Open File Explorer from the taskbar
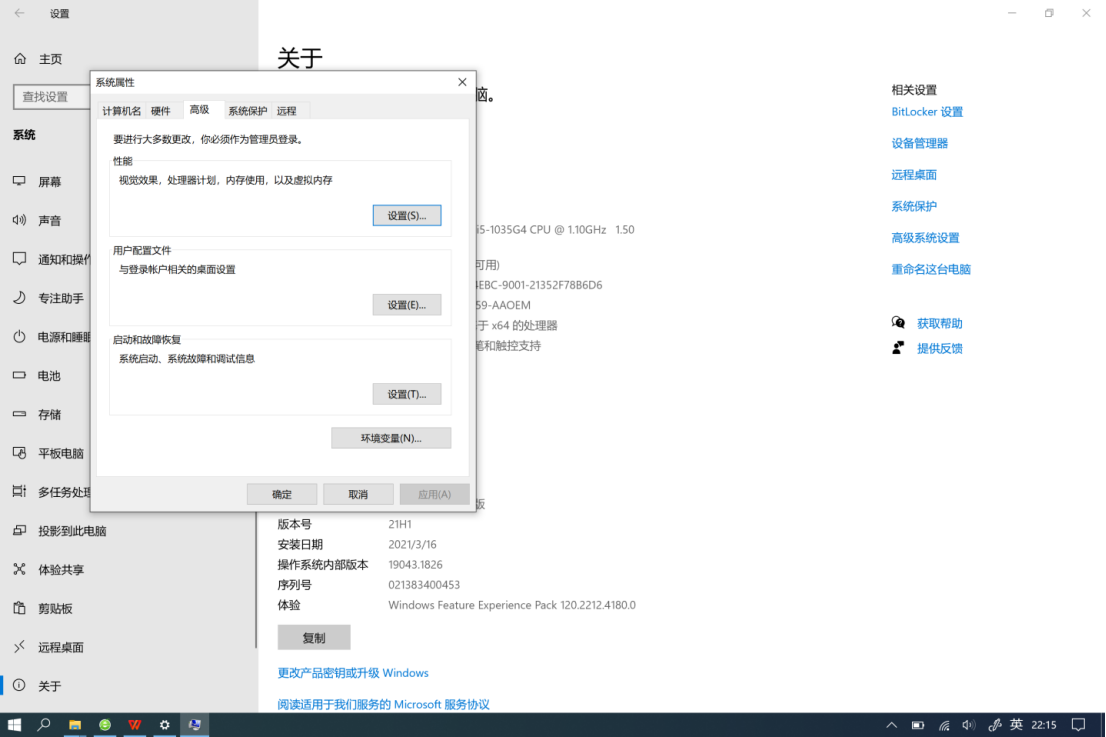1106x737 pixels. (75, 724)
